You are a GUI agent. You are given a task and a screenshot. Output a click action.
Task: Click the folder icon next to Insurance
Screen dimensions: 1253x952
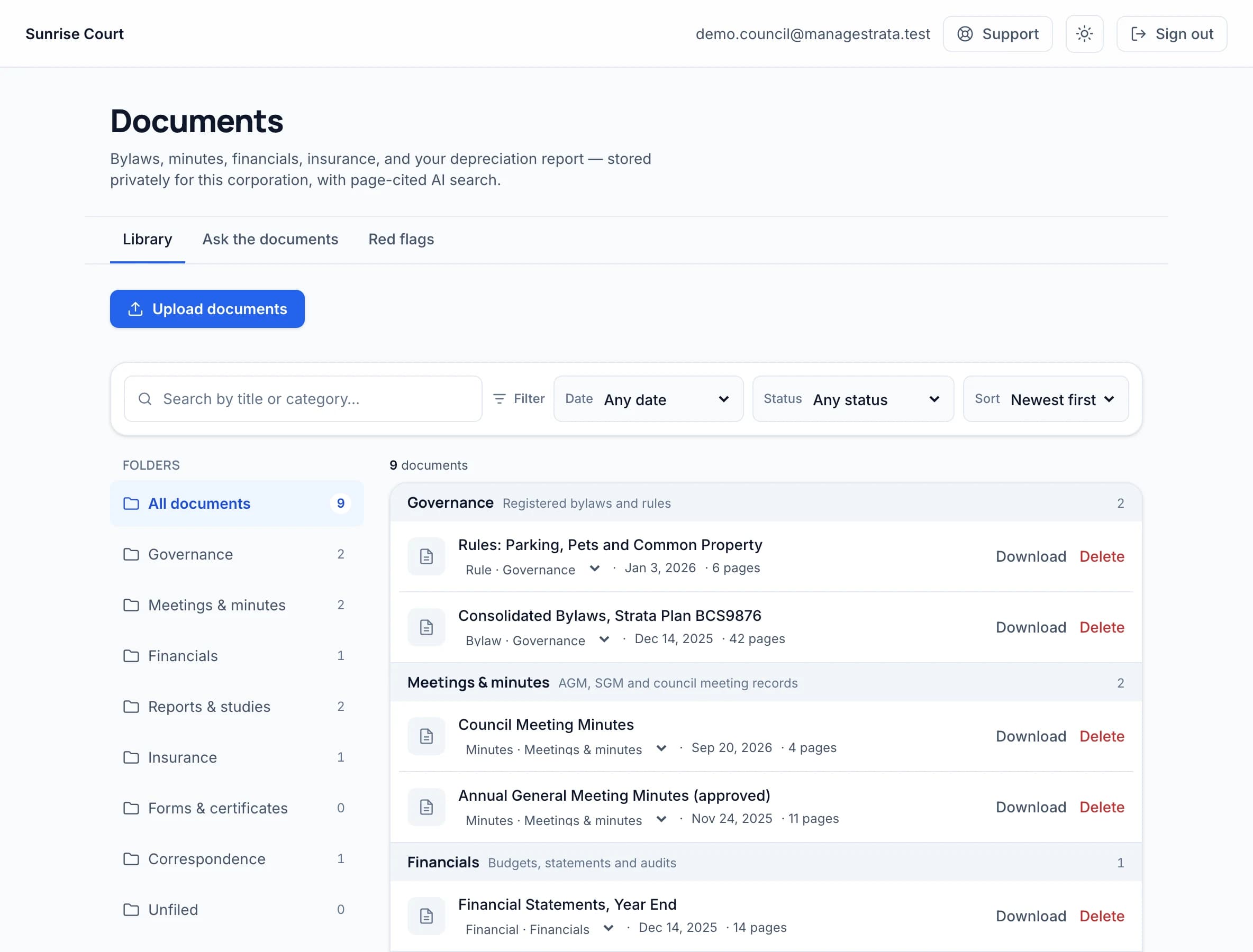tap(131, 757)
